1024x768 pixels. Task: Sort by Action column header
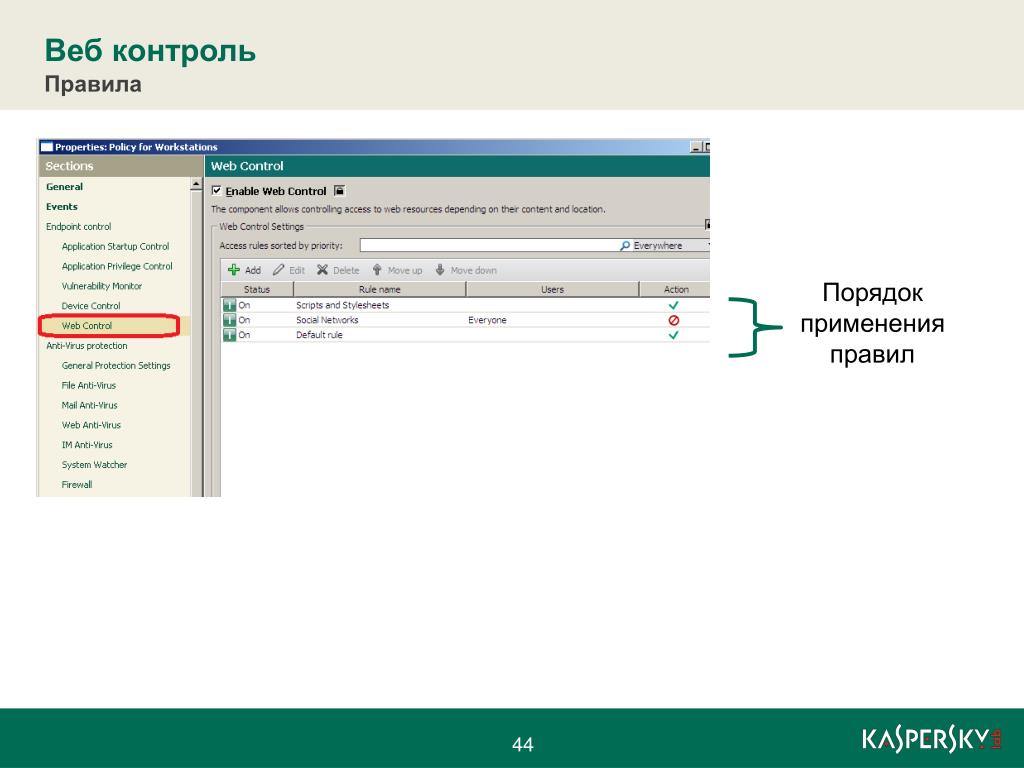click(675, 289)
